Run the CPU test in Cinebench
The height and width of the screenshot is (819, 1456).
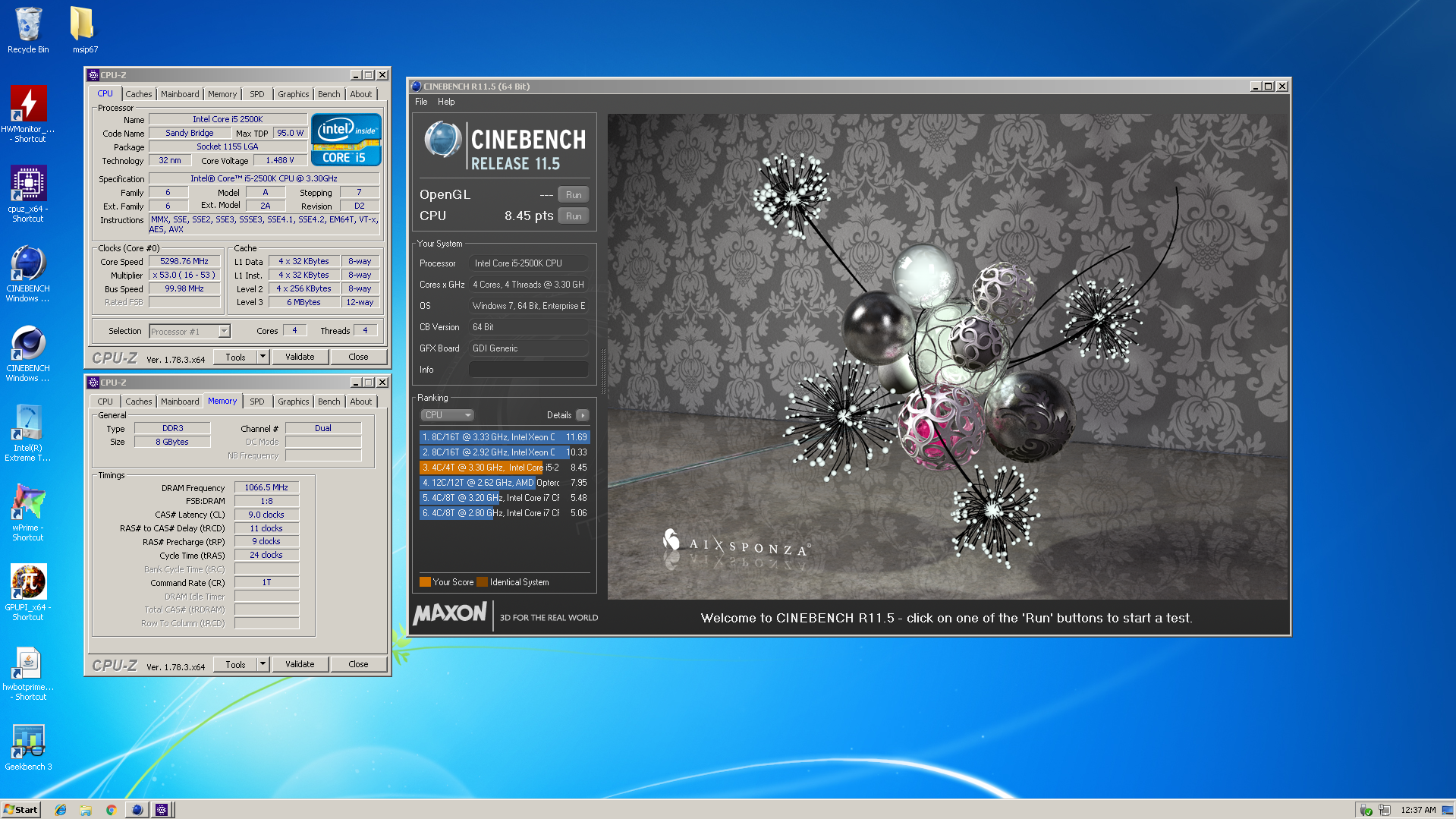tap(574, 216)
